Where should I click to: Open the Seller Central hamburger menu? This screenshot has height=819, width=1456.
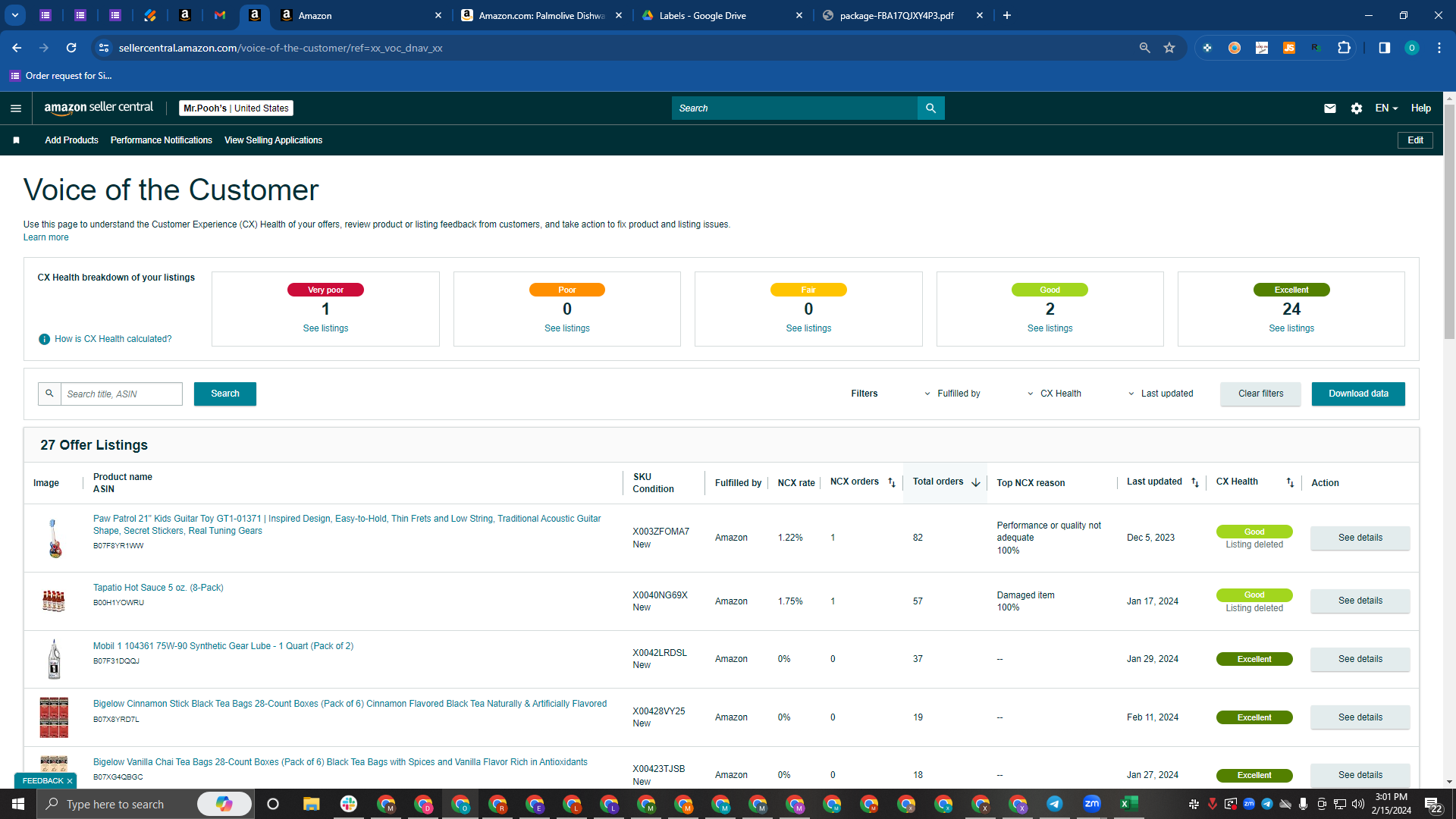click(x=16, y=108)
